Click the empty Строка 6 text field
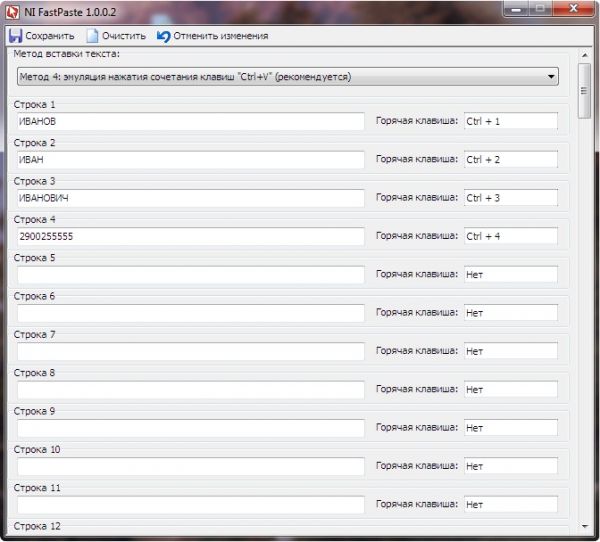The height and width of the screenshot is (542, 600). (191, 313)
